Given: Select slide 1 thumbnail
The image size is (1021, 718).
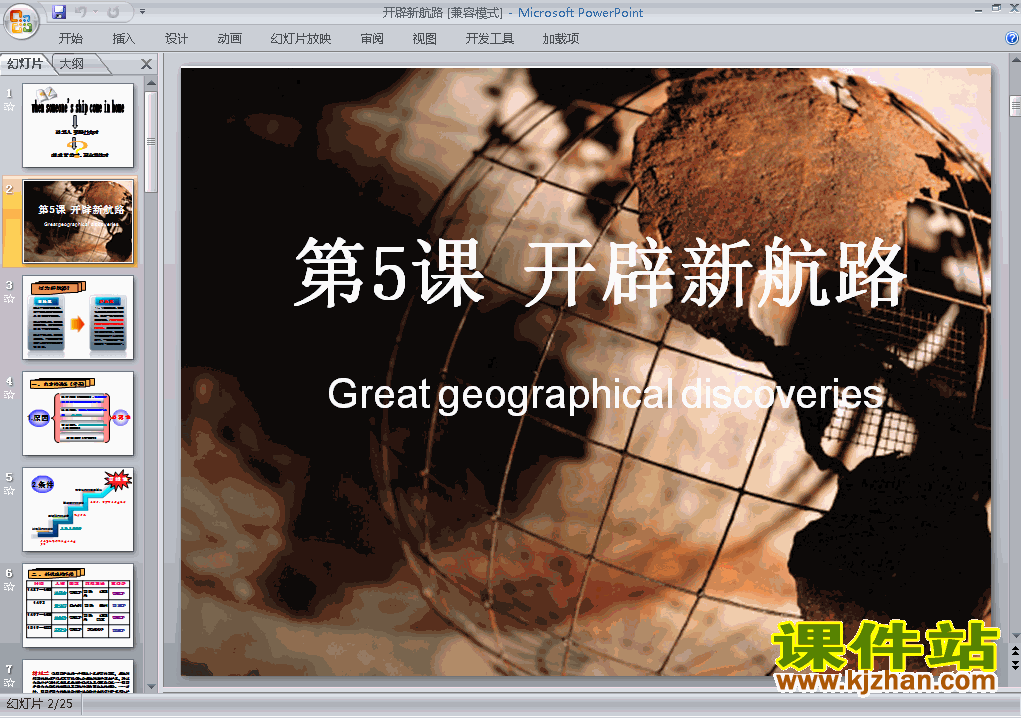Looking at the screenshot, I should (x=78, y=125).
